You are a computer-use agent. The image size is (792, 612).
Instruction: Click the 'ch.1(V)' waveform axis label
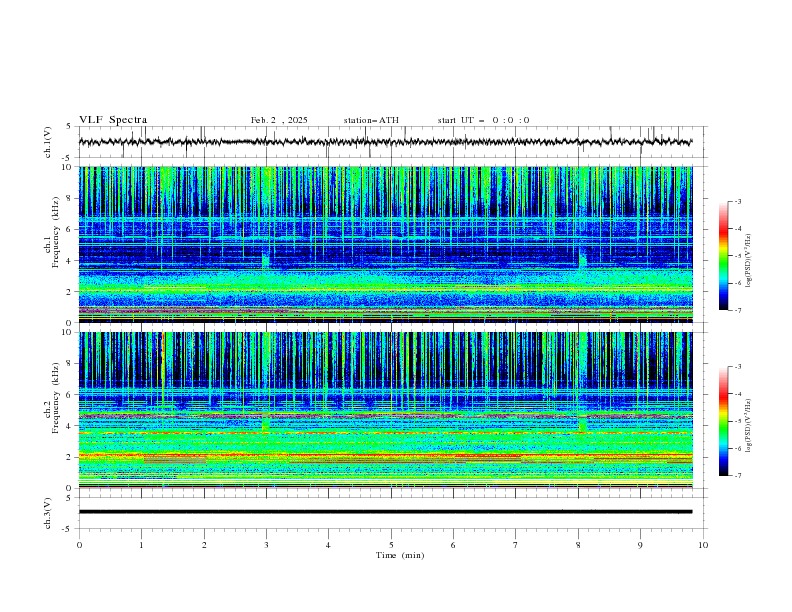[x=48, y=142]
